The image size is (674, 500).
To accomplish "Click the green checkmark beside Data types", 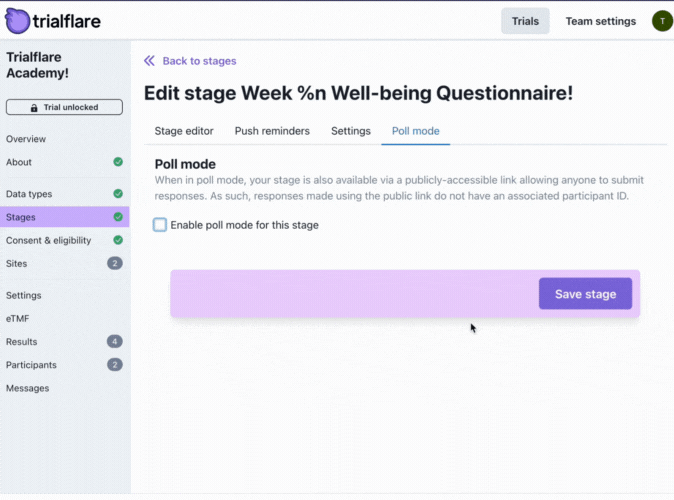I will (x=118, y=194).
